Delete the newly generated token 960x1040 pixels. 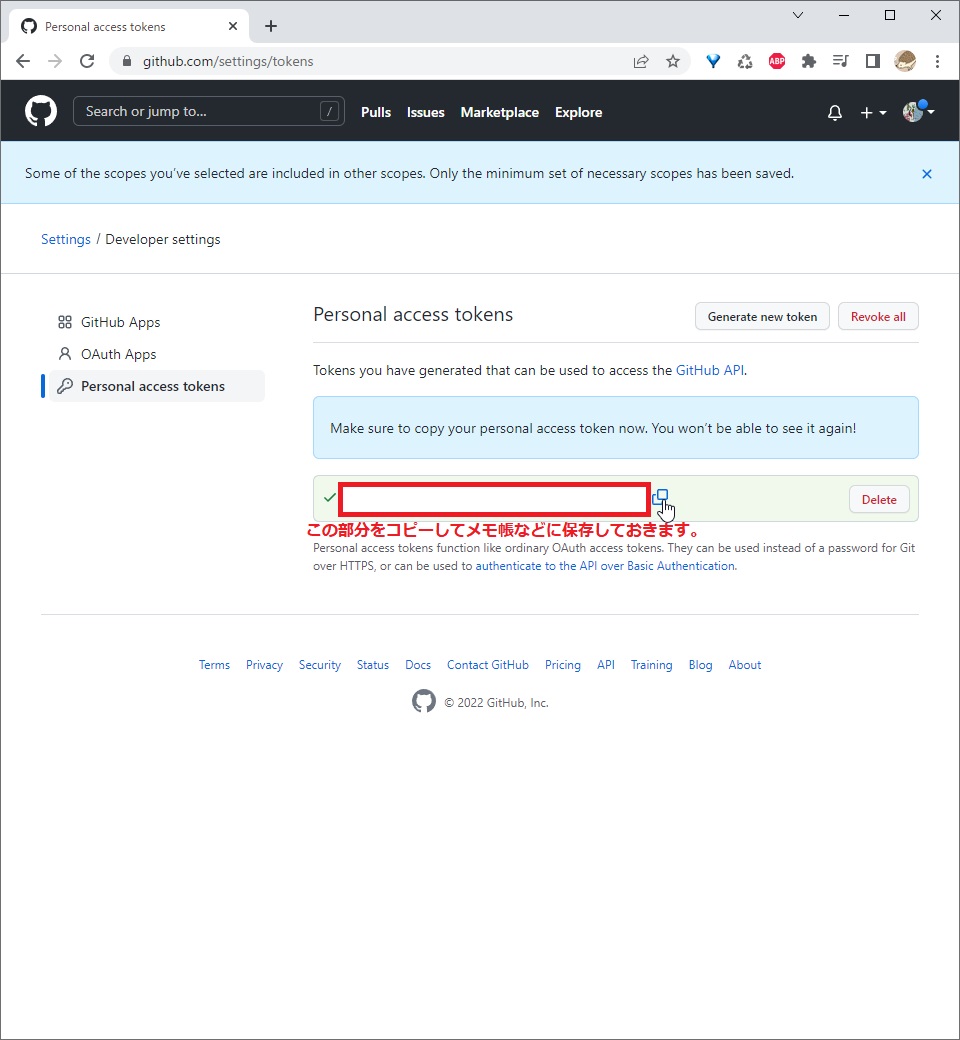point(879,499)
